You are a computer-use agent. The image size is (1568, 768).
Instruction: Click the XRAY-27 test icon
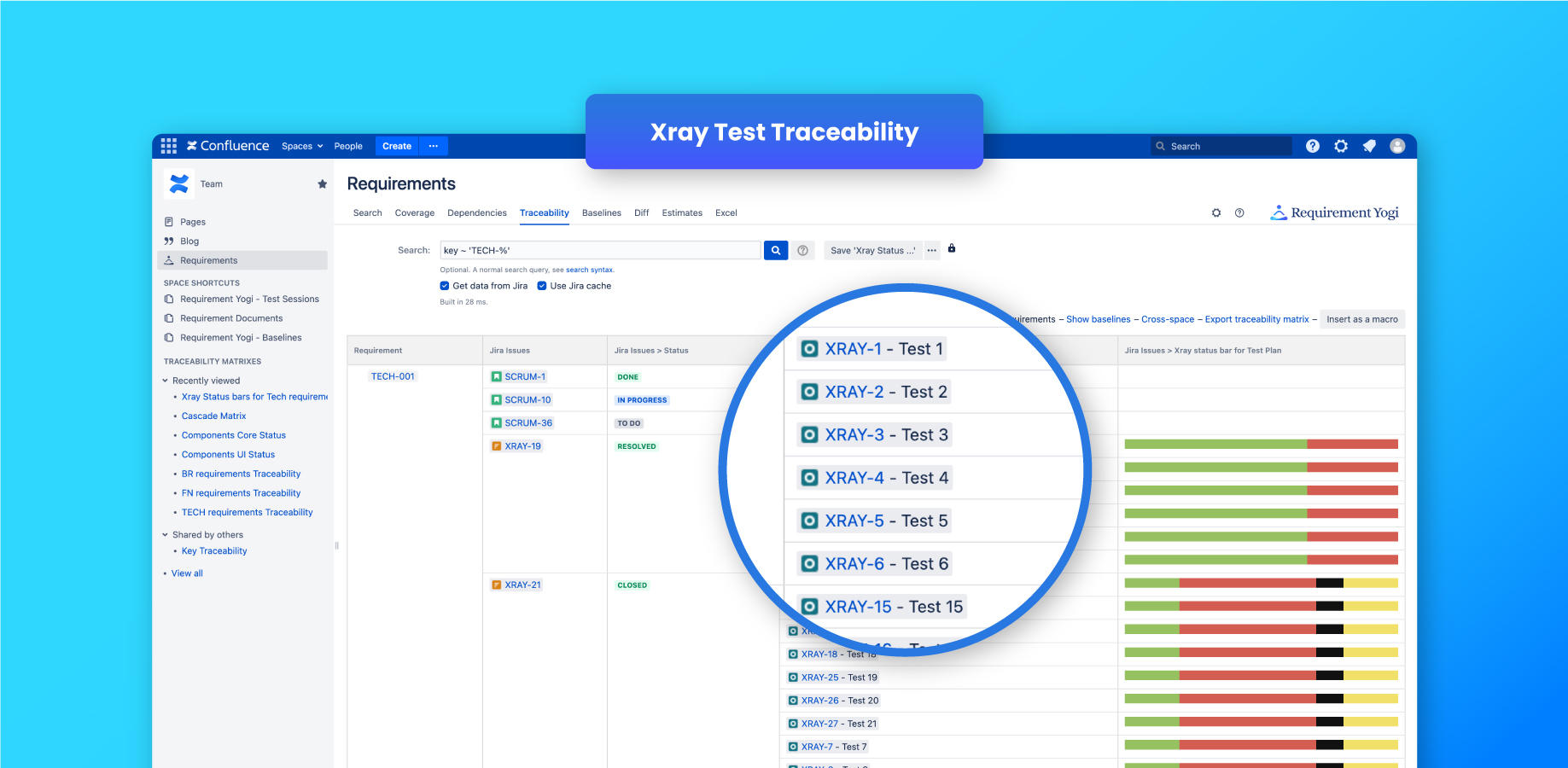pyautogui.click(x=793, y=723)
